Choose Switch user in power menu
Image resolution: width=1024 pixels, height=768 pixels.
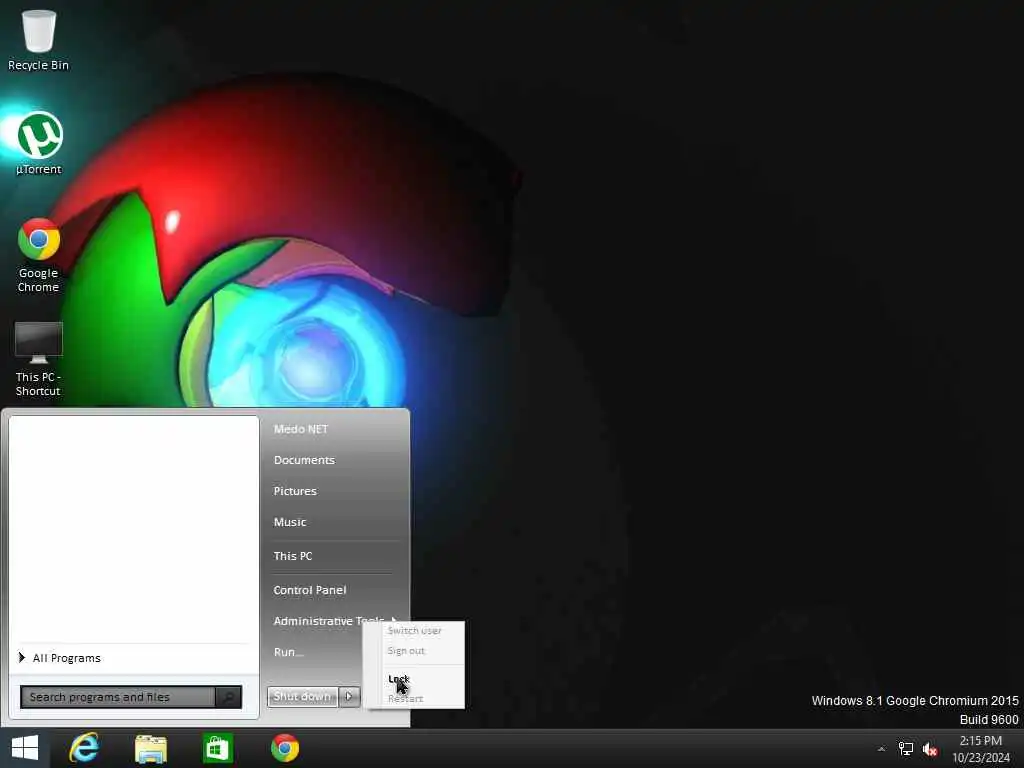[414, 631]
